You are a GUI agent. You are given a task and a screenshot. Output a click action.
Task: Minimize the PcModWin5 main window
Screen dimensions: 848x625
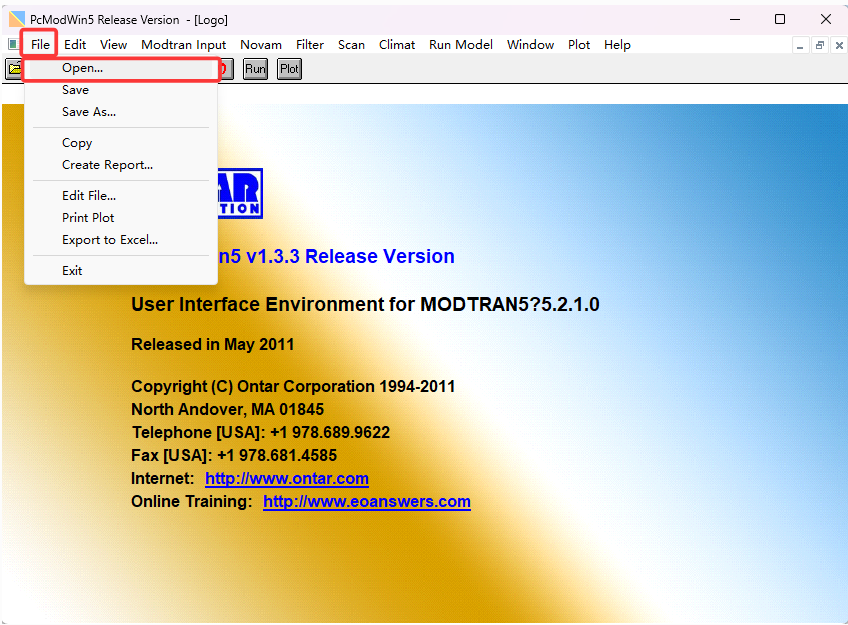(735, 19)
